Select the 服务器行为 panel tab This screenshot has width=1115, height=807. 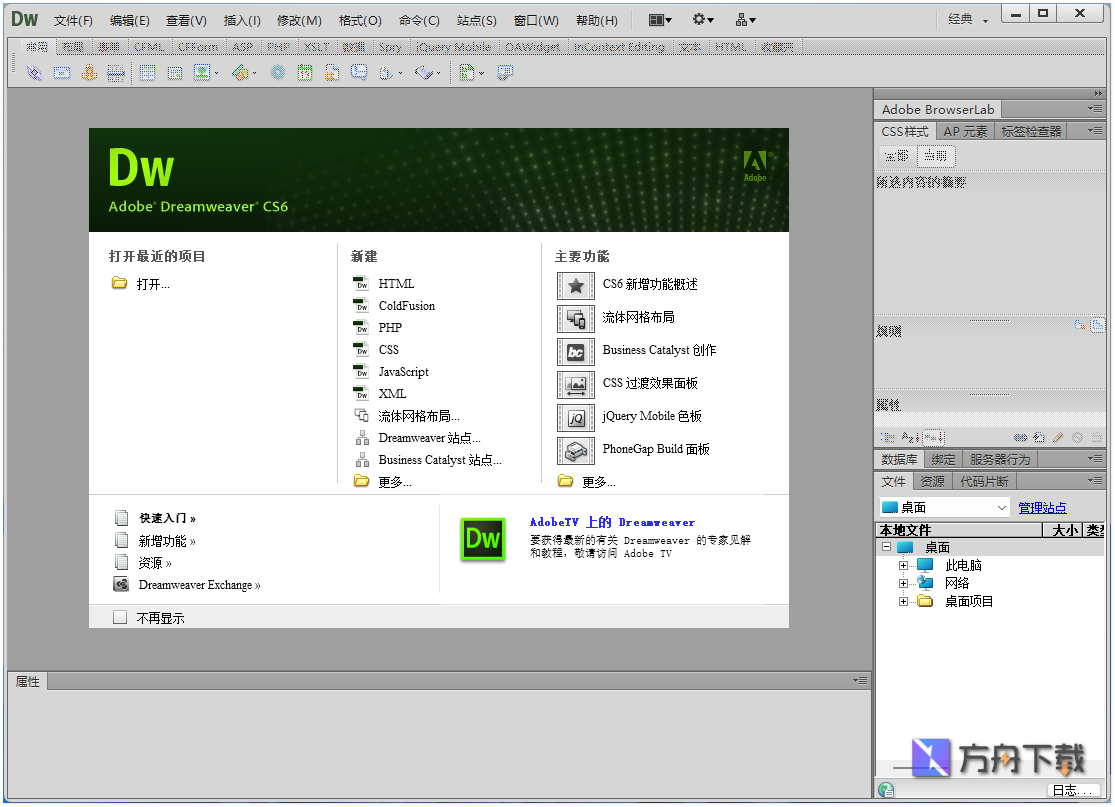(999, 459)
